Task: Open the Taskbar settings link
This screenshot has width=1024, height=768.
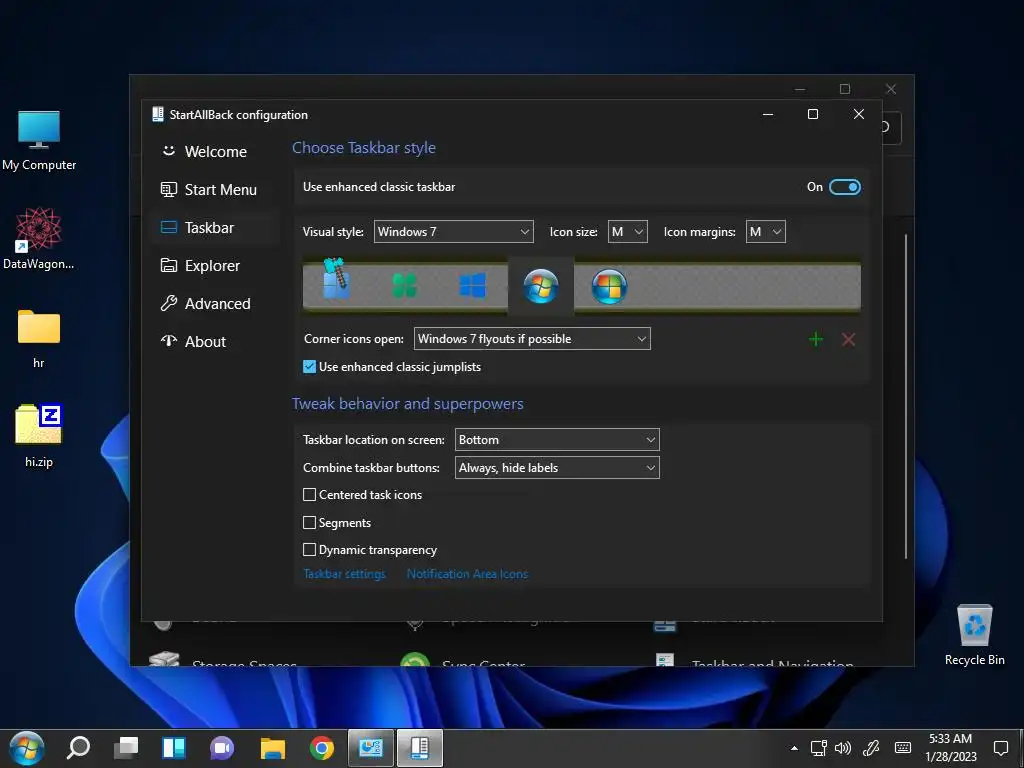Action: [x=344, y=574]
